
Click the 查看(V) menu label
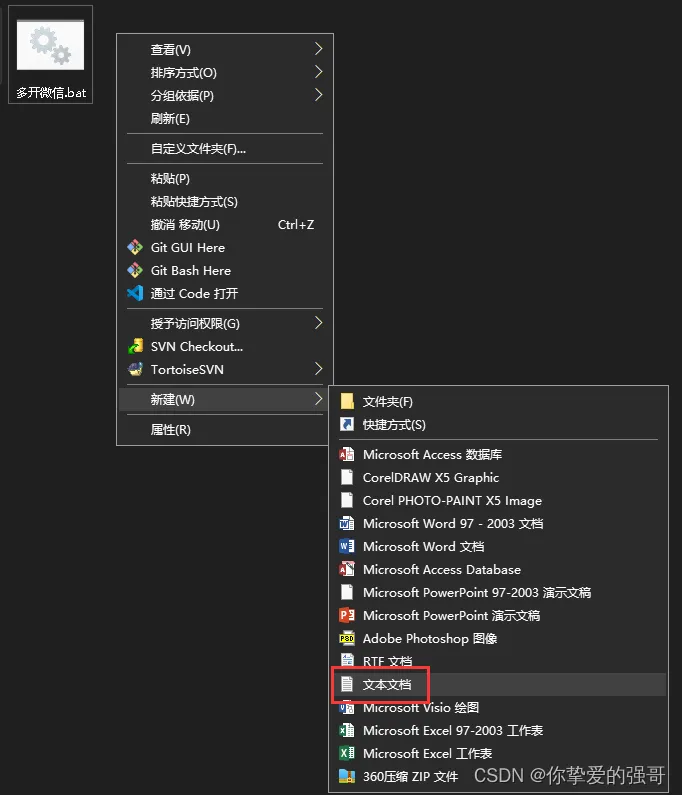coord(170,50)
